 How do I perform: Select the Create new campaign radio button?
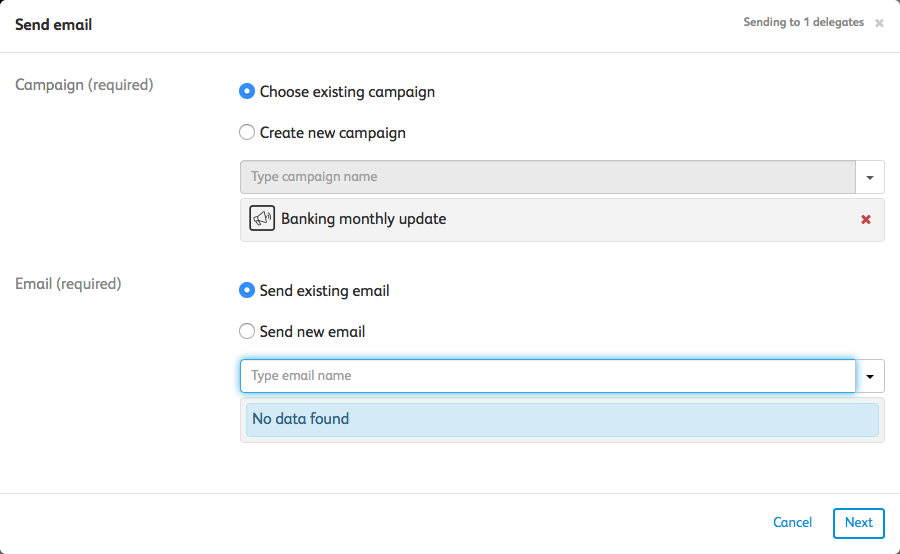(247, 132)
